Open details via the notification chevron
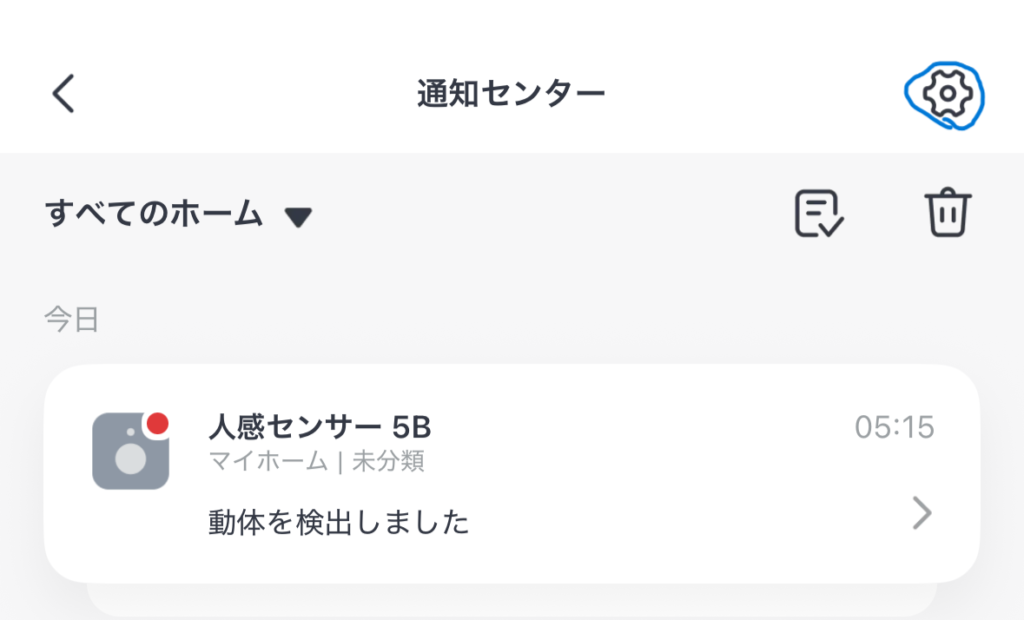Viewport: 1024px width, 620px height. (x=922, y=514)
